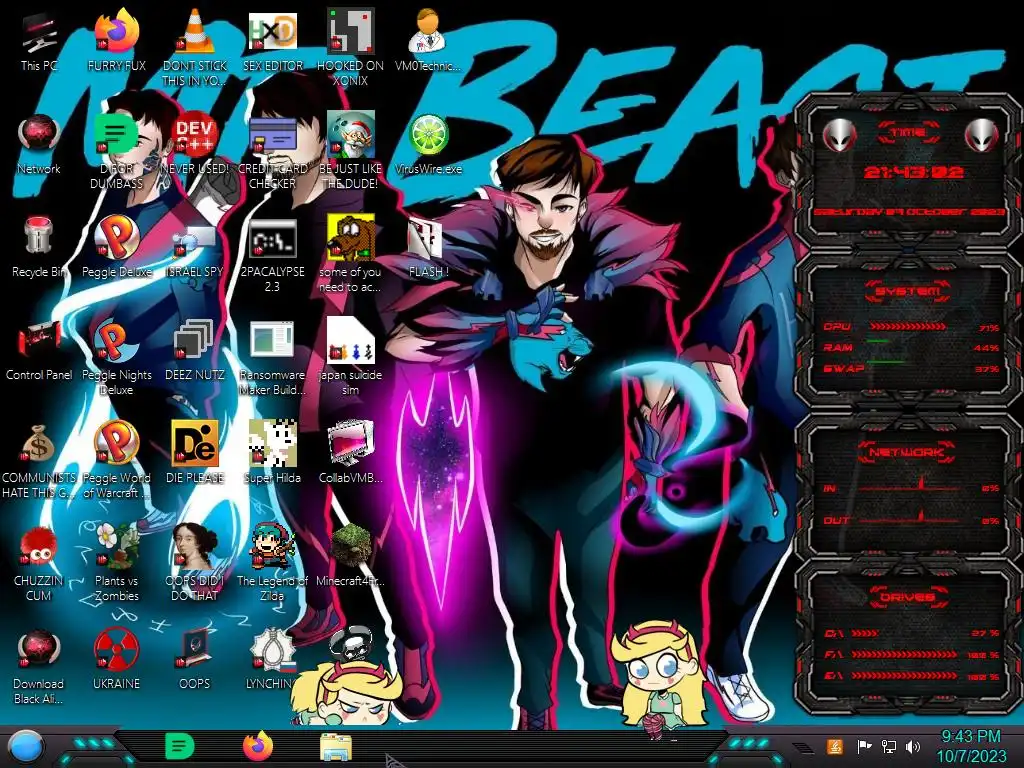Launch Peggle Nights Deluxe shortcut
The width and height of the screenshot is (1024, 768).
point(116,358)
